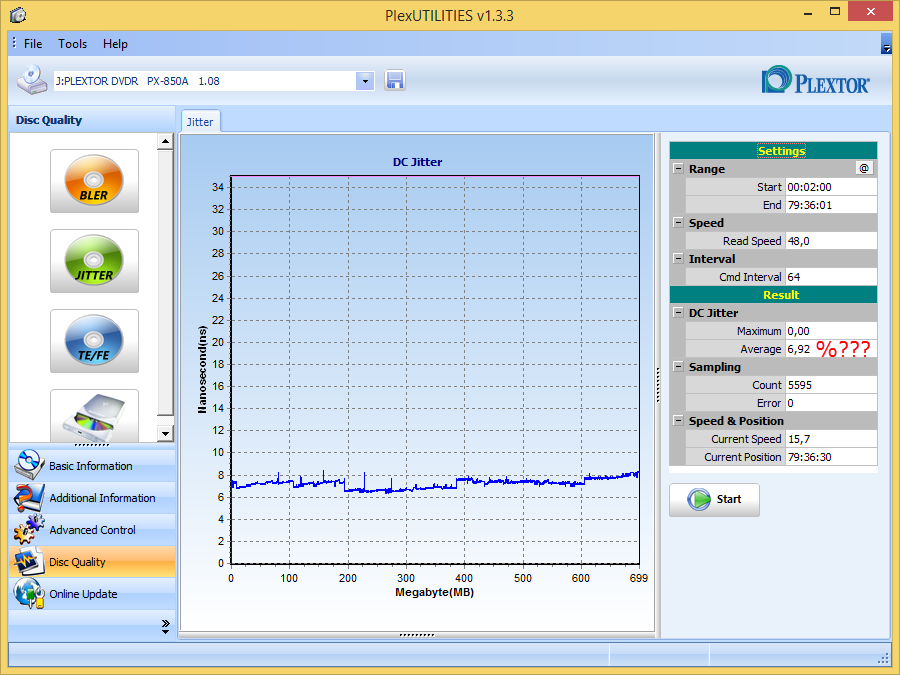This screenshot has width=900, height=675.
Task: Click the DC Jitter Maximum value
Action: pyautogui.click(x=831, y=331)
